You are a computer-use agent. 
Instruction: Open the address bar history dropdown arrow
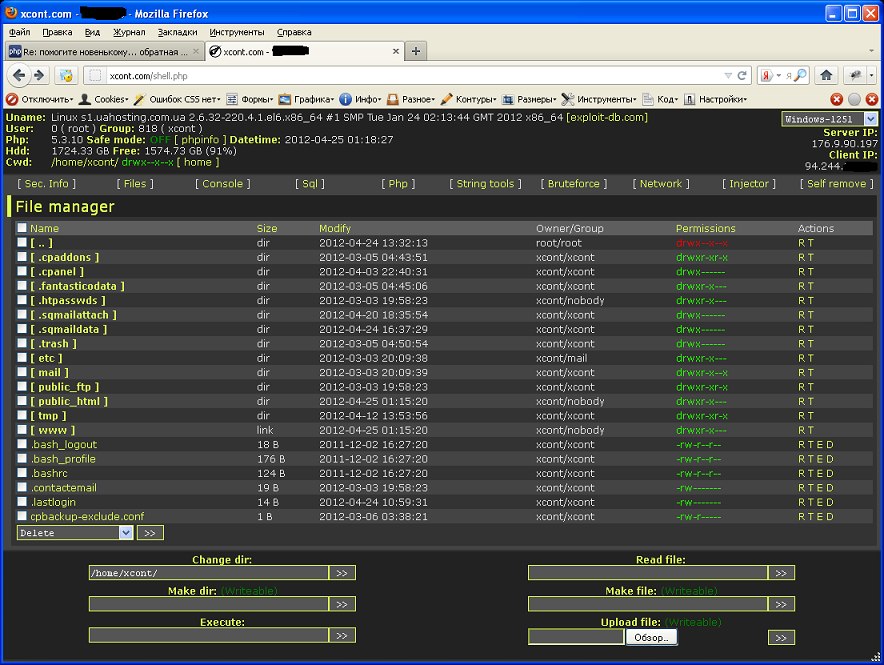(728, 76)
